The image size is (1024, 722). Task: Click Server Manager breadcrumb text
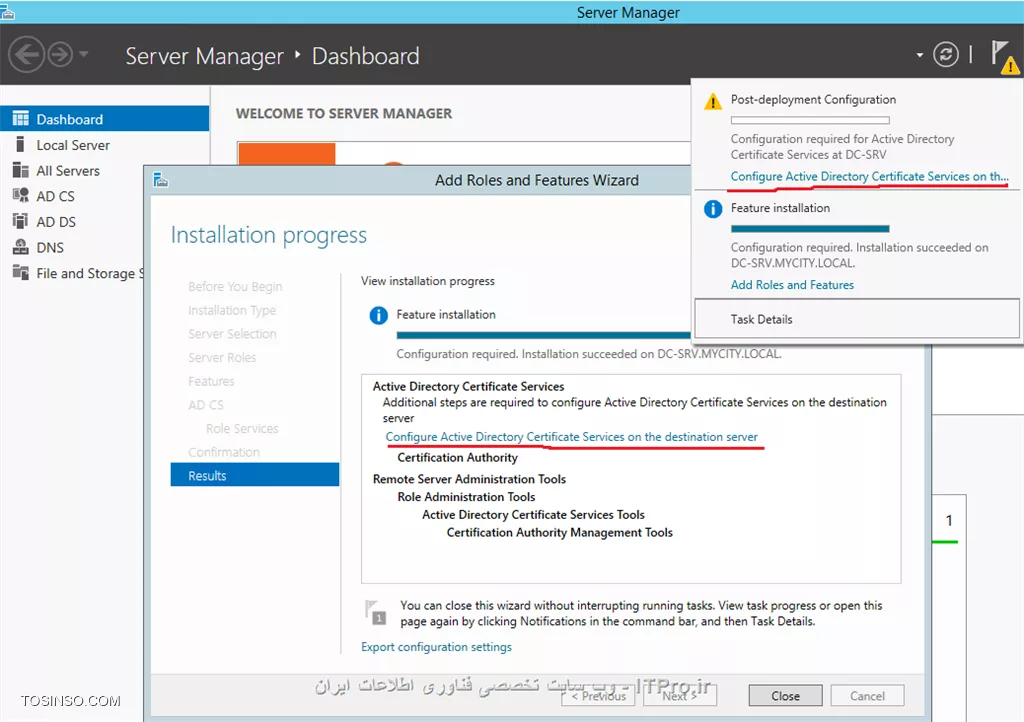[x=204, y=56]
